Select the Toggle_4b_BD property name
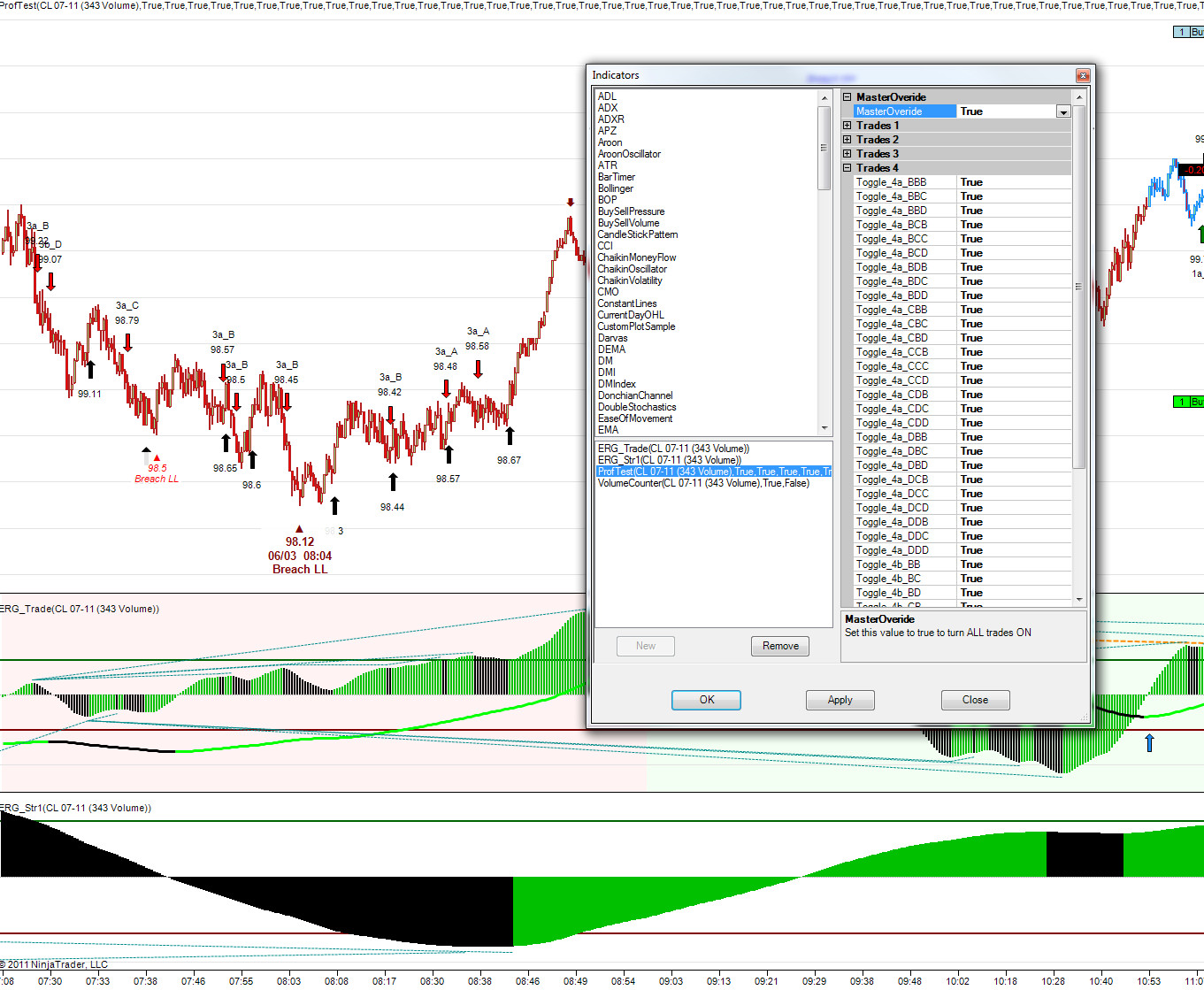This screenshot has width=1204, height=990. 888,593
